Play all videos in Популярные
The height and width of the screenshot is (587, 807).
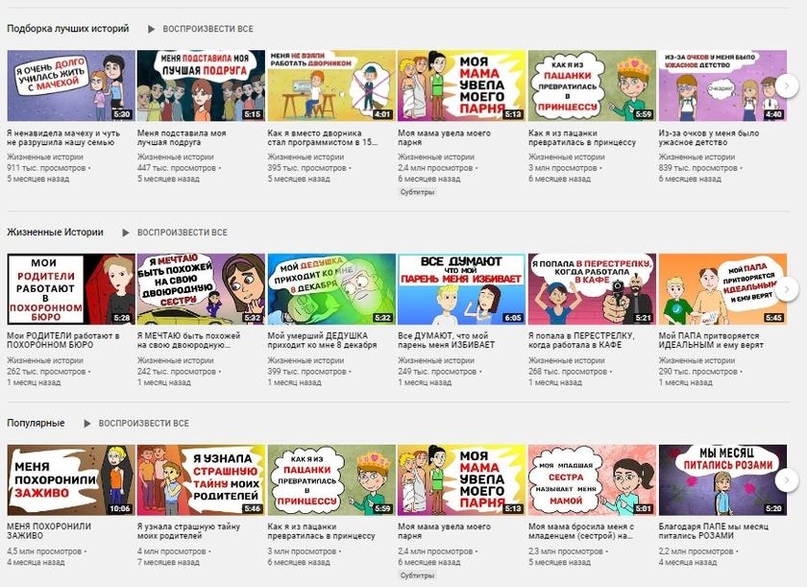[x=144, y=423]
